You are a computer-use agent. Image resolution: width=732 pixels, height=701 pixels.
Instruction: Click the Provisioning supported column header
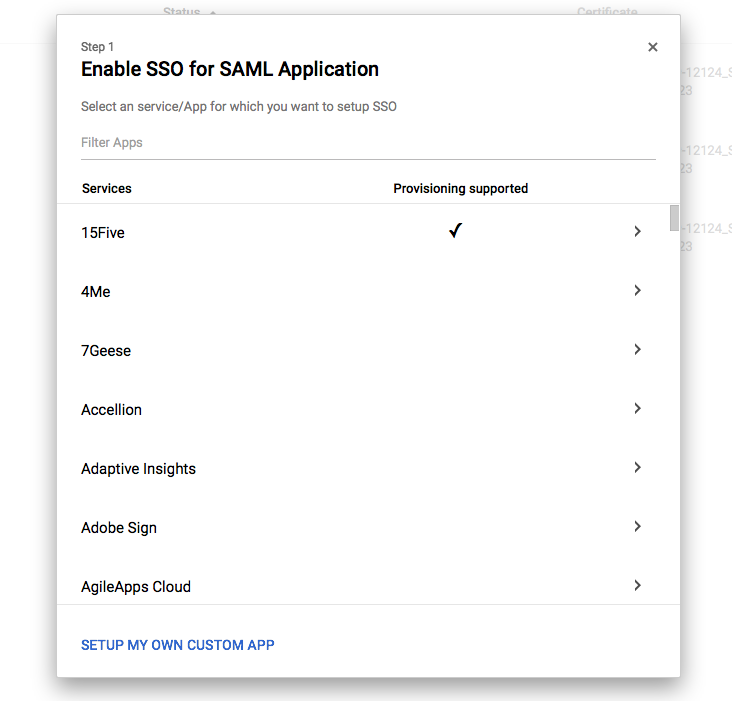460,189
